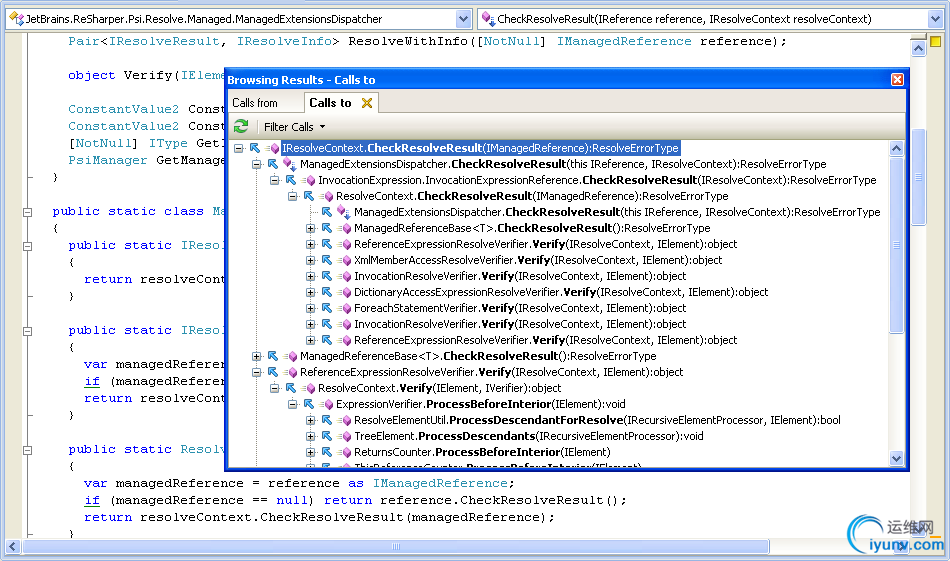This screenshot has width=950, height=561.
Task: Click call arrow icon beside ResolveElementUtil.ProcessDescendantForResolve
Action: (x=327, y=420)
